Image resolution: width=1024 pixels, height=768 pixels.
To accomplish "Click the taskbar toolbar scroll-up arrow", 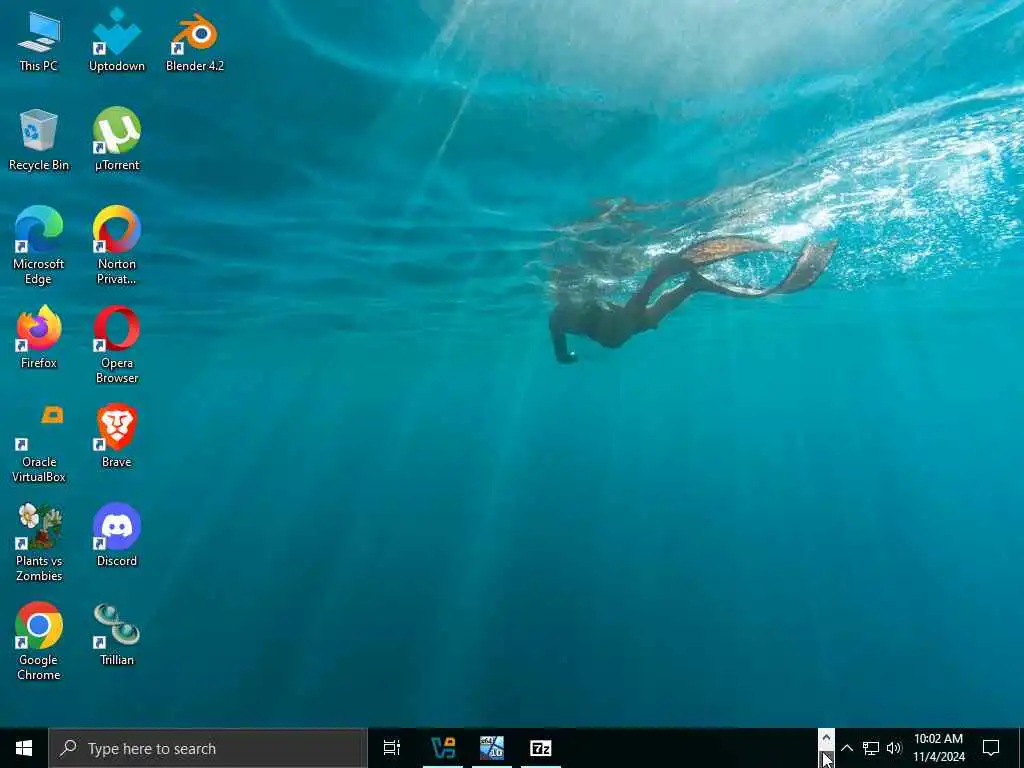I will pos(826,738).
